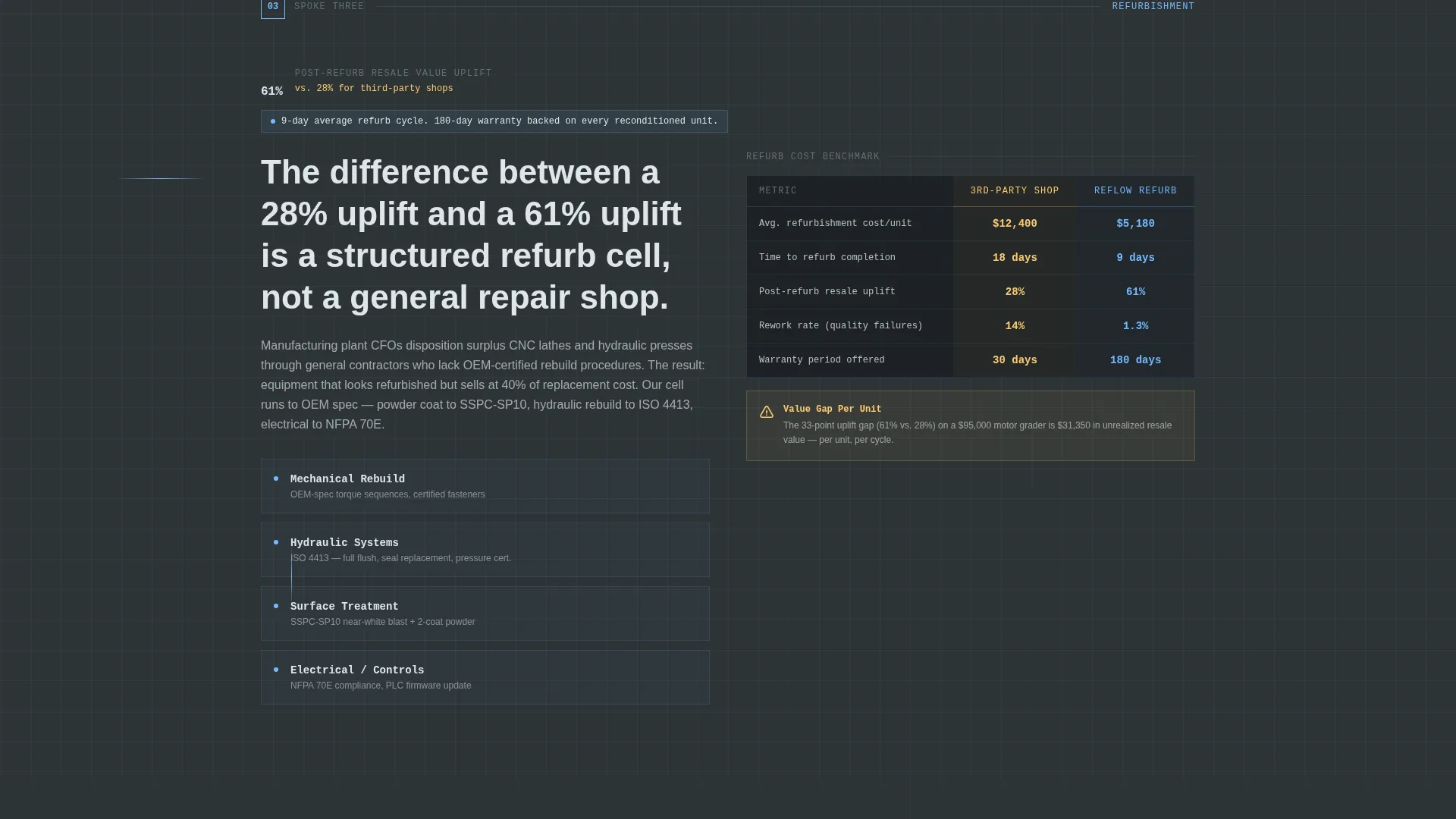
Task: Click the Value Gap Per Unit heading
Action: coord(832,409)
